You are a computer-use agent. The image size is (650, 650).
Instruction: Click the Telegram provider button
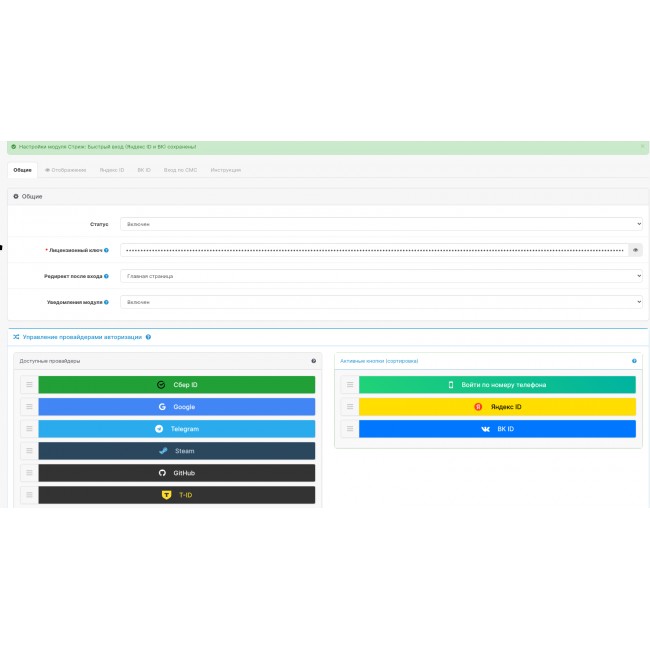pyautogui.click(x=176, y=429)
